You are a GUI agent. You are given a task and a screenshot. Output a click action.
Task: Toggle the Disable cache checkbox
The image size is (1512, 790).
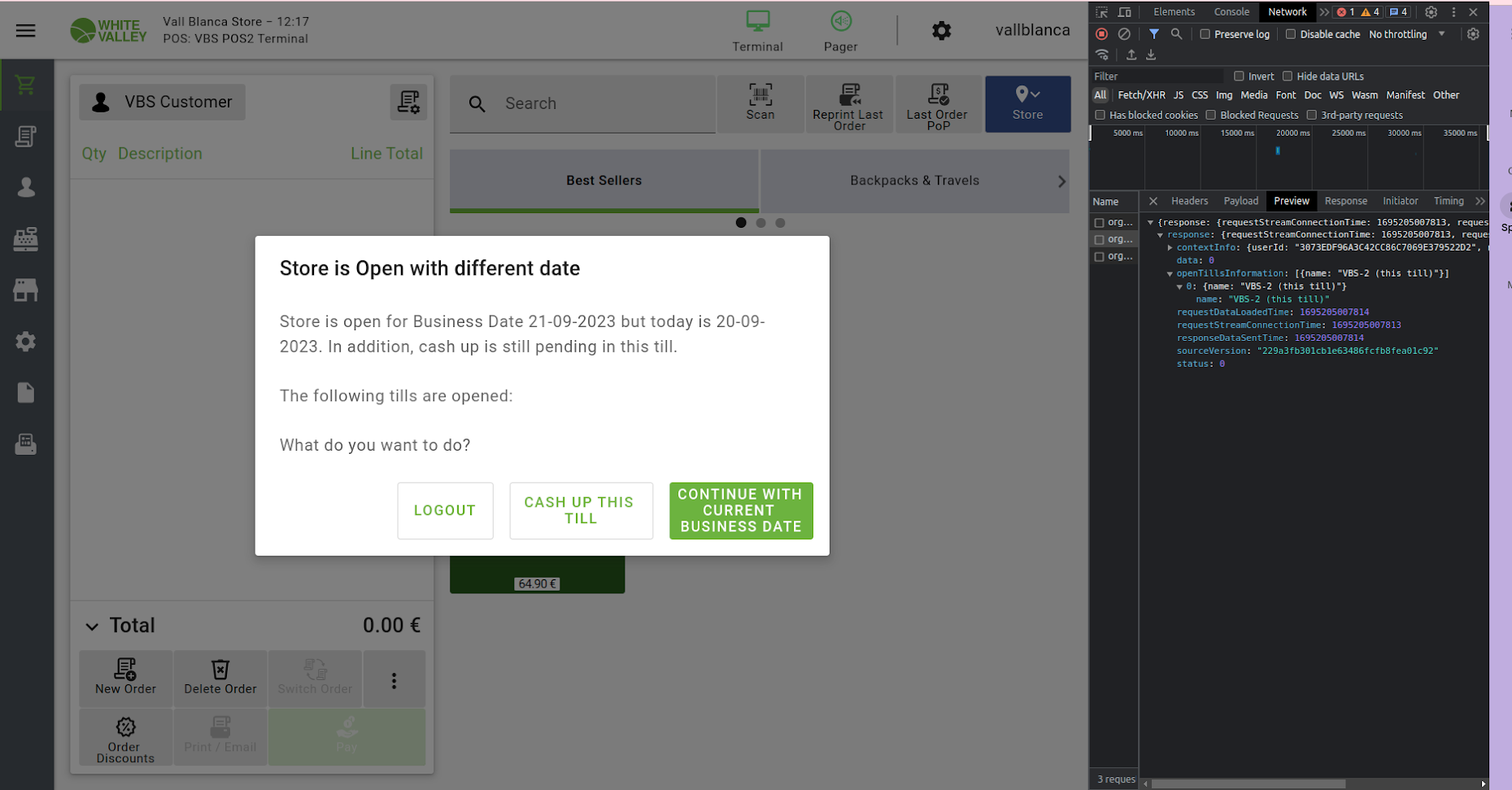(x=1291, y=34)
